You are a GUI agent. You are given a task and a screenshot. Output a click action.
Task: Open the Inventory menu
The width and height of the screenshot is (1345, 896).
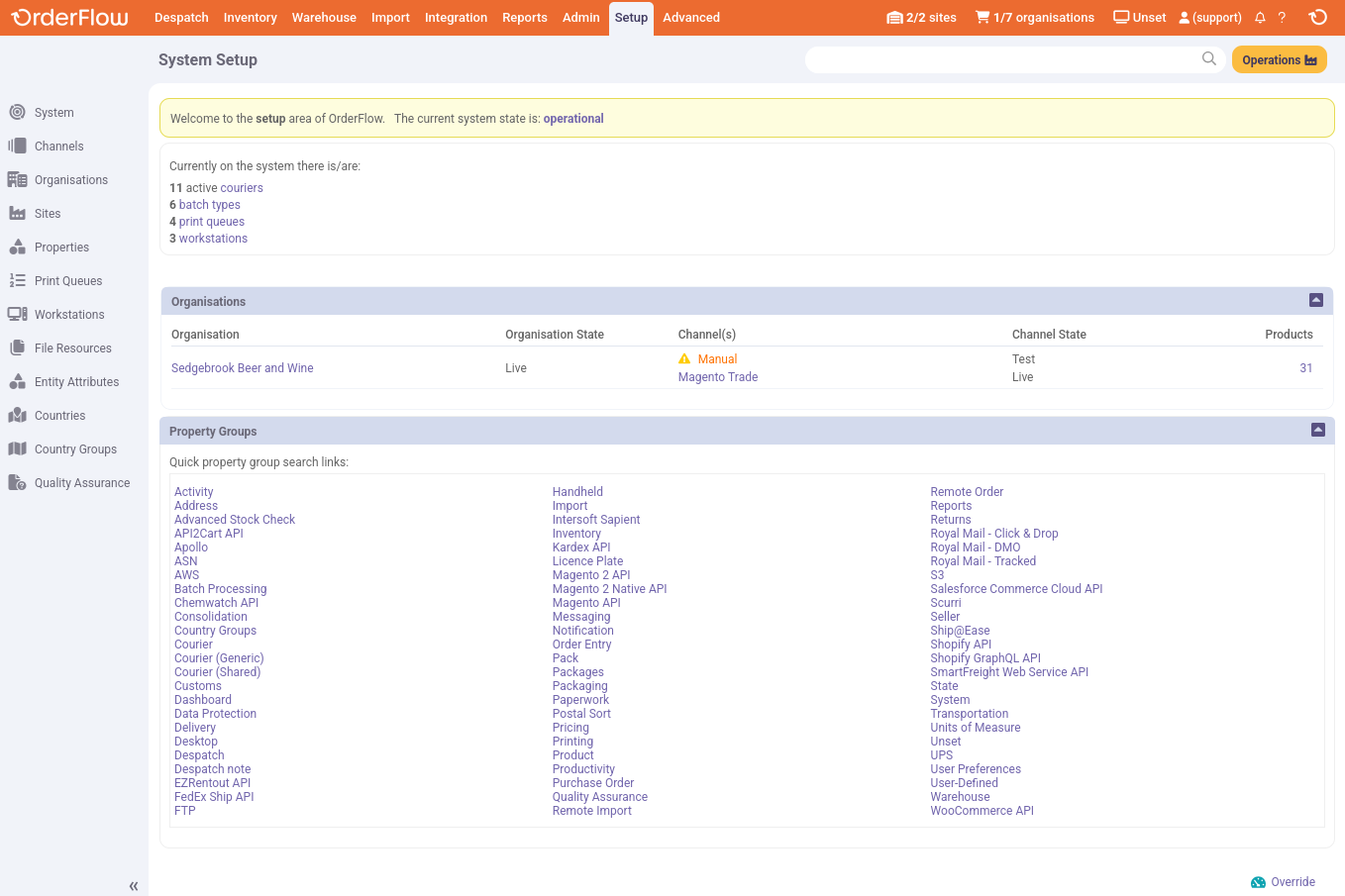coord(250,17)
